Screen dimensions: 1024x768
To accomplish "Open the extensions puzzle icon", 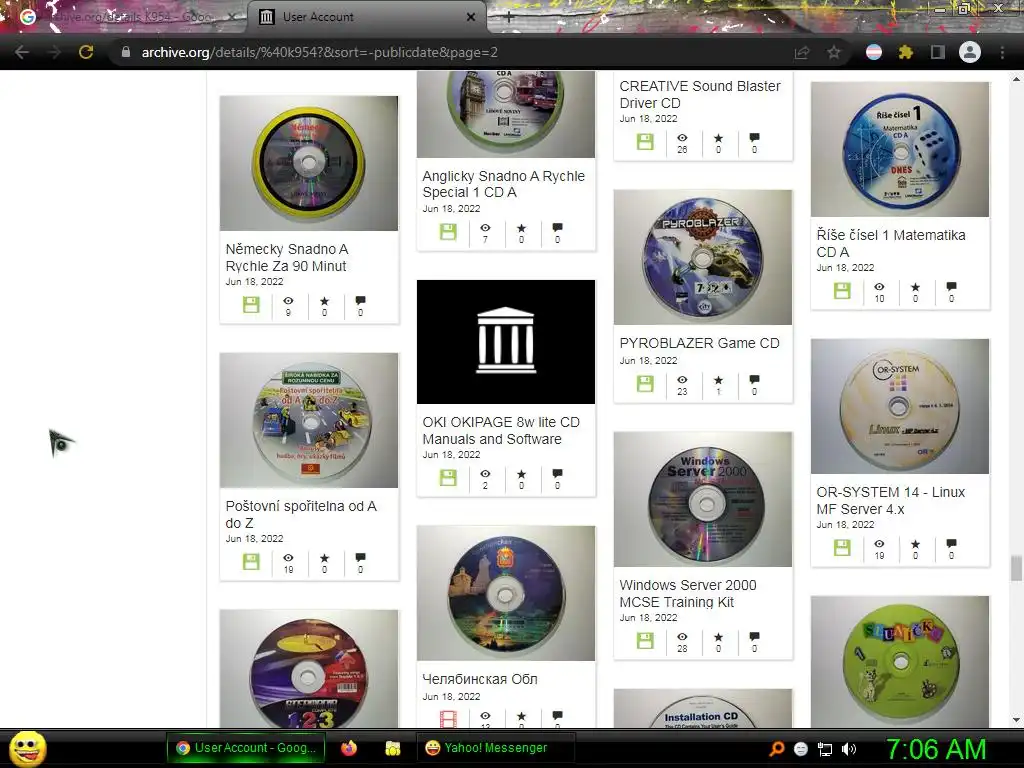I will [x=905, y=52].
